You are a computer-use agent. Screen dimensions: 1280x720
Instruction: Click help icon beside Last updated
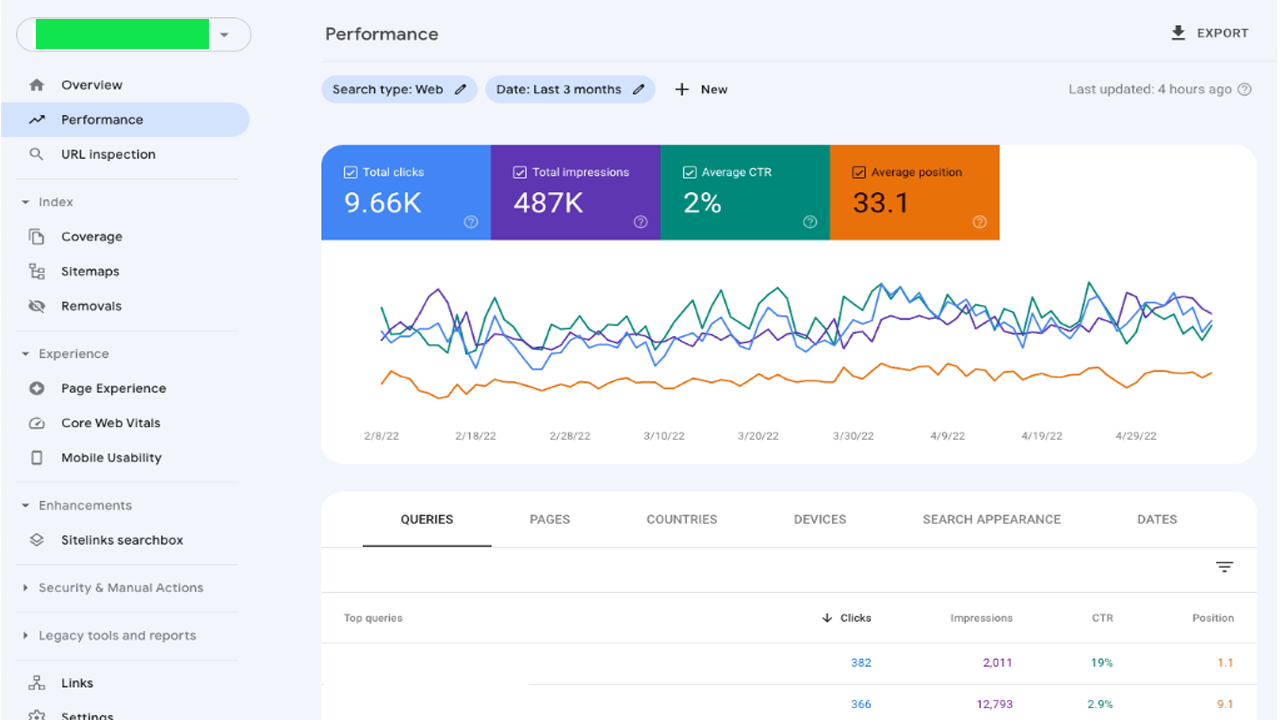[x=1245, y=89]
